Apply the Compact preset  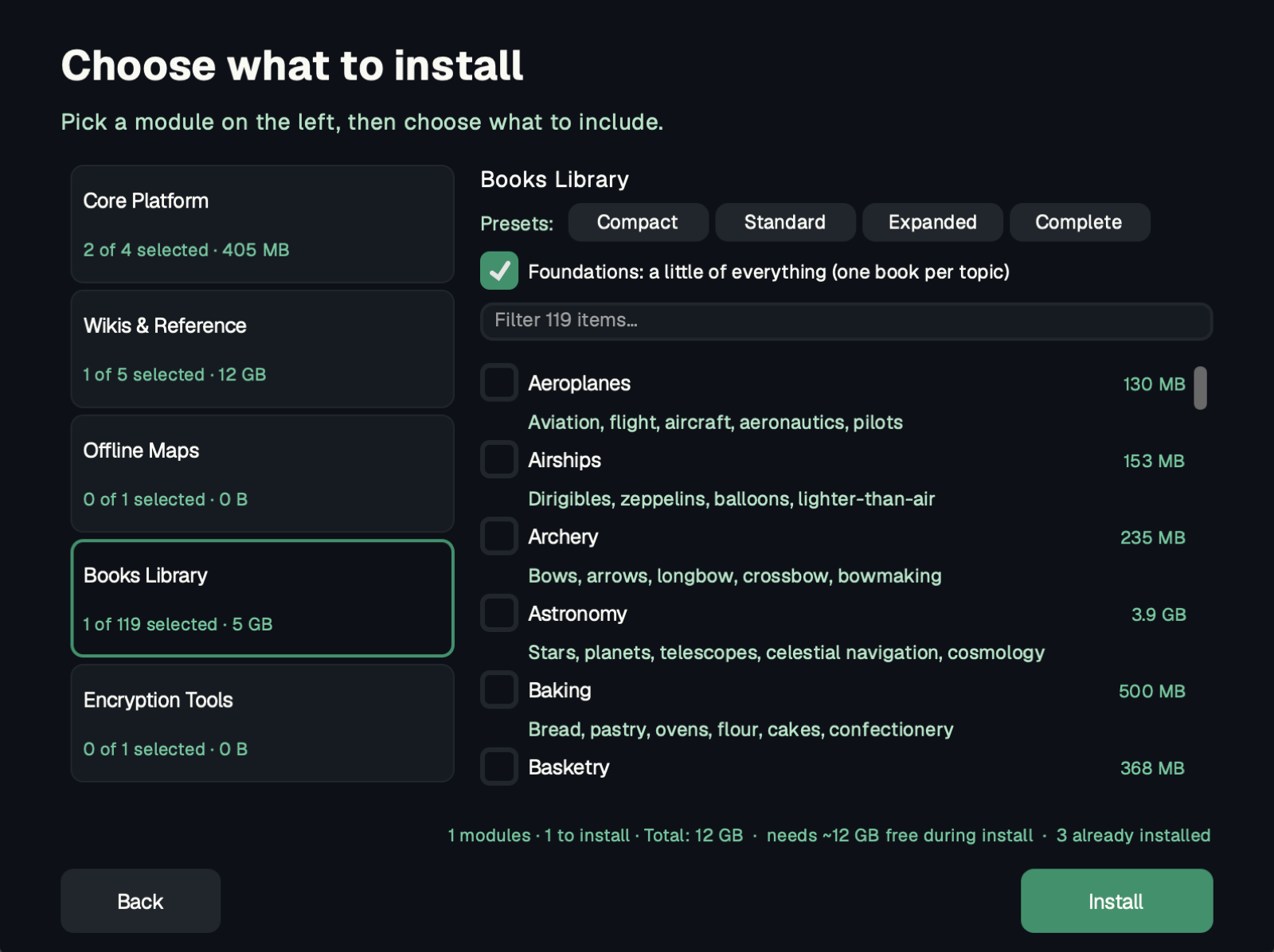(x=638, y=222)
